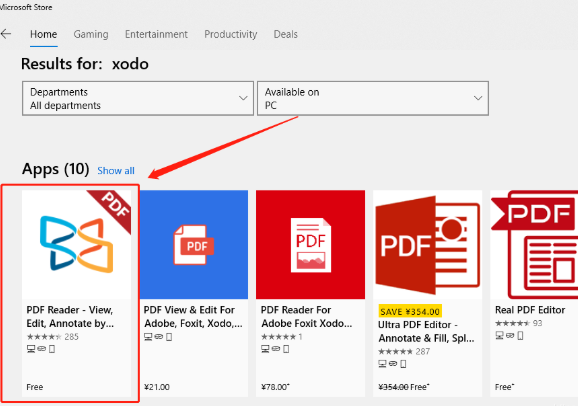Viewport: 578px width, 406px height.
Task: Open the red PDF Reader For Adobe Foxit icon
Action: [x=310, y=244]
